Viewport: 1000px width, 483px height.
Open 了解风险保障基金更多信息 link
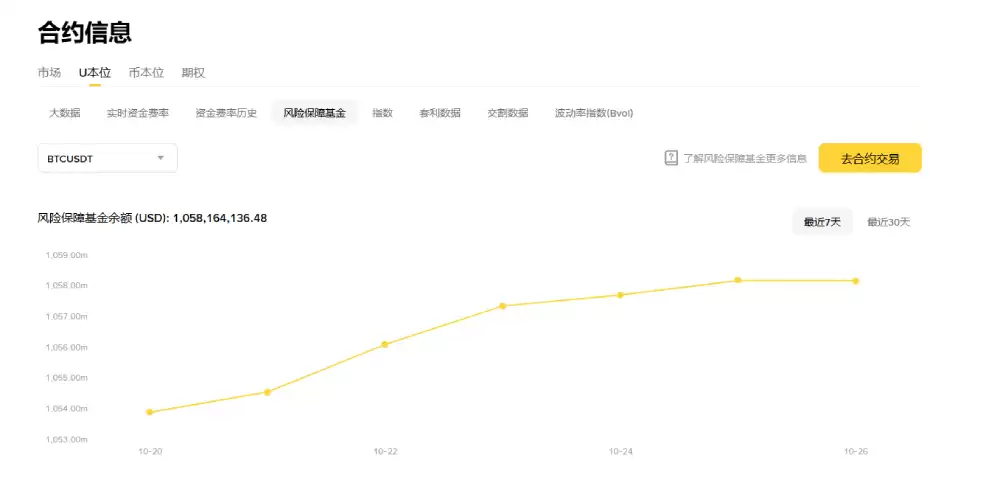click(745, 159)
